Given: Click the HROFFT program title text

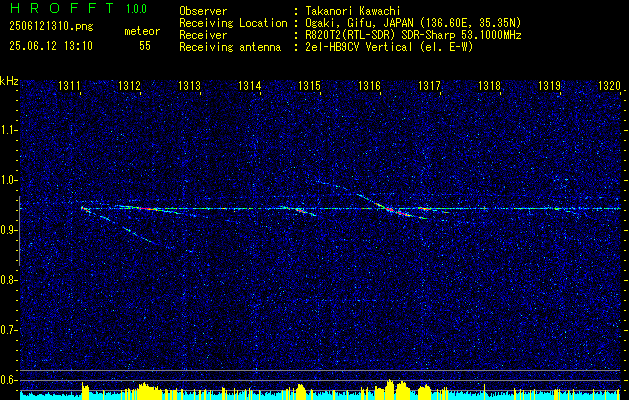Looking at the screenshot, I should (62, 8).
